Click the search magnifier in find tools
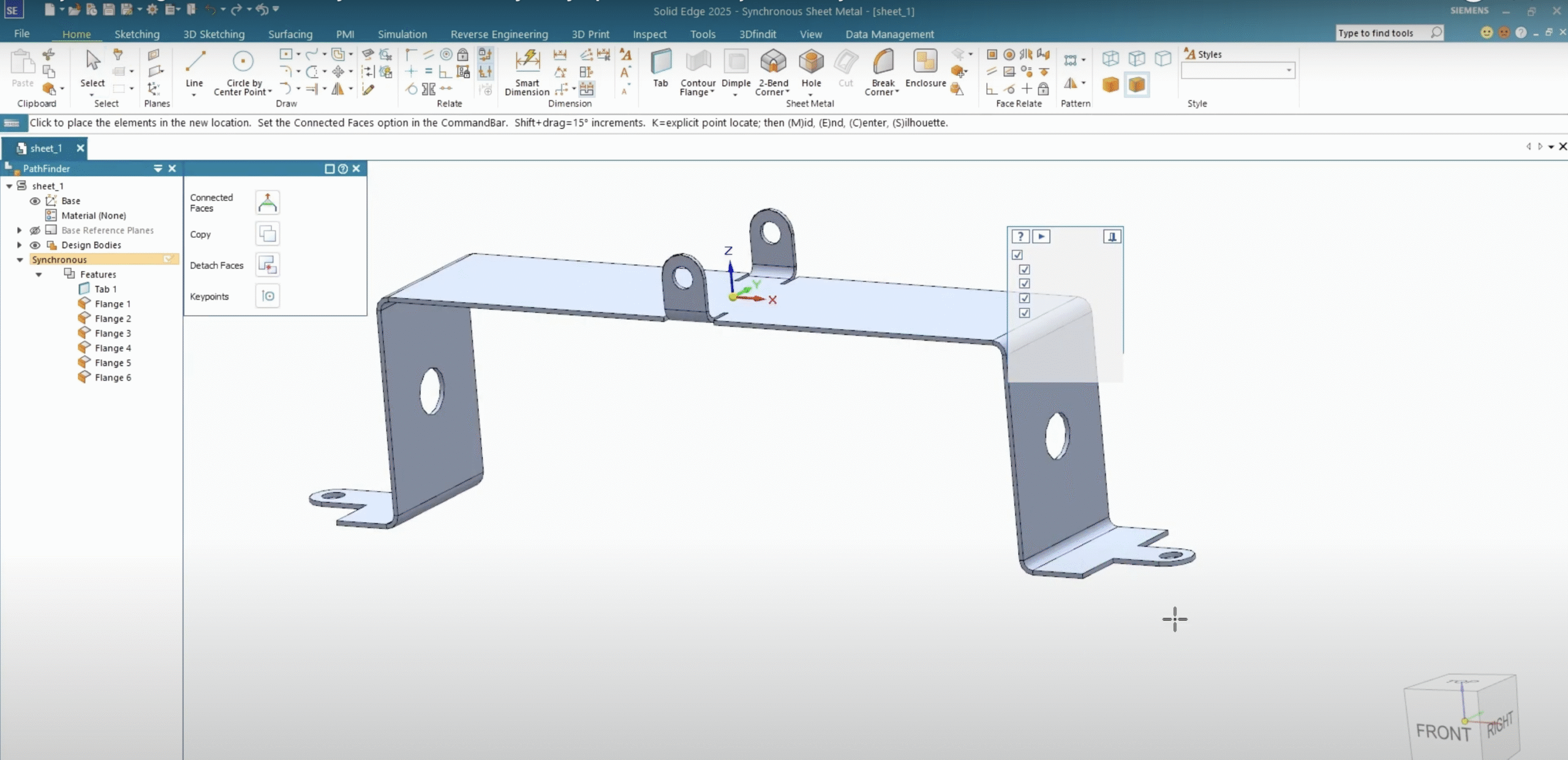Image resolution: width=1568 pixels, height=760 pixels. (x=1436, y=32)
